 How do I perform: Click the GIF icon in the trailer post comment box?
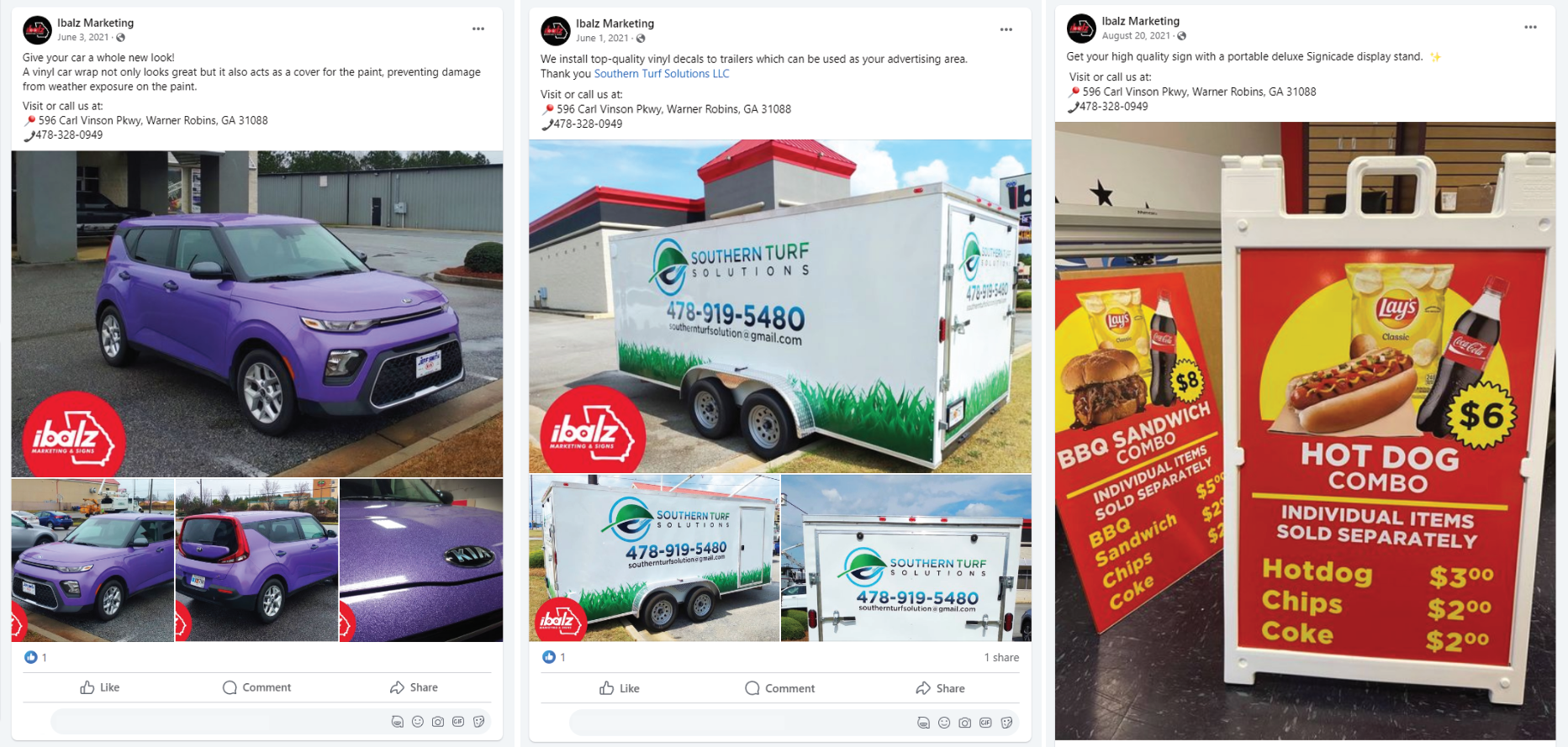point(986,723)
